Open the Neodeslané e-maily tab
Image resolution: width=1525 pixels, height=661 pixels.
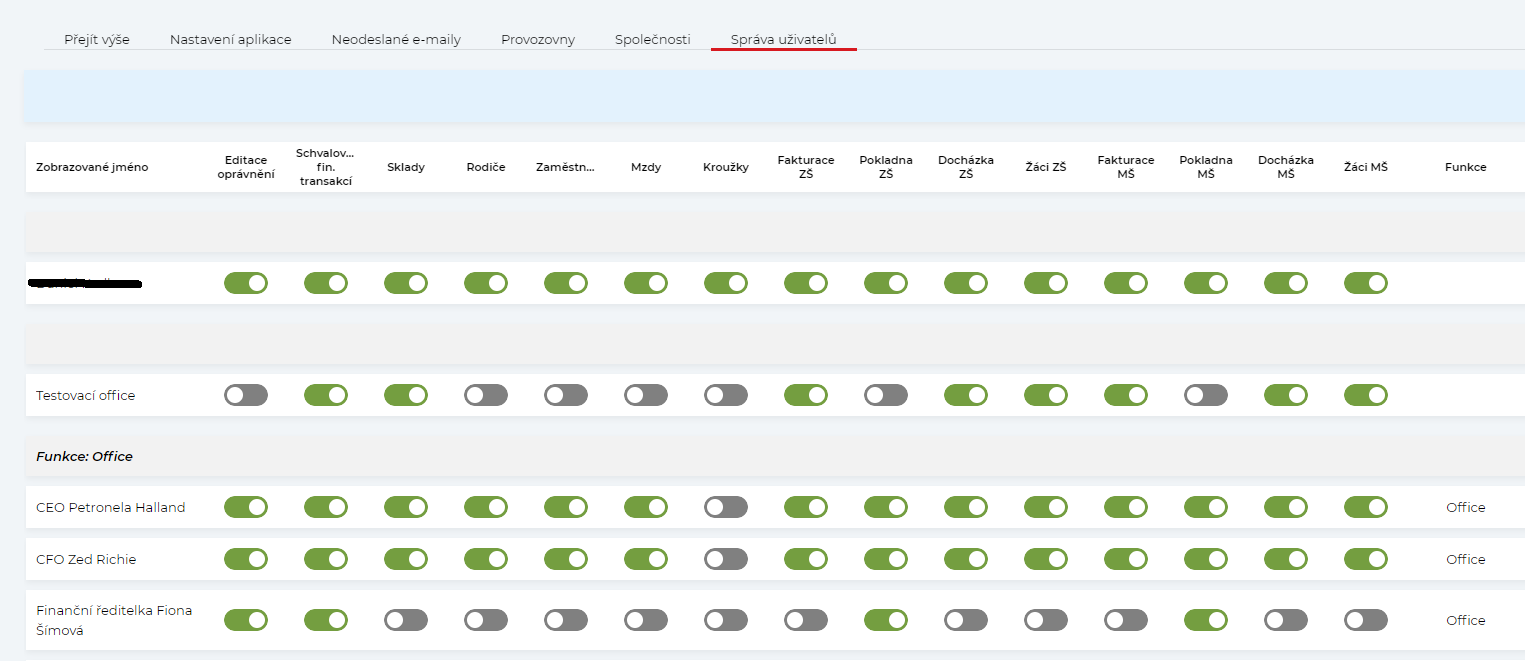(x=396, y=40)
